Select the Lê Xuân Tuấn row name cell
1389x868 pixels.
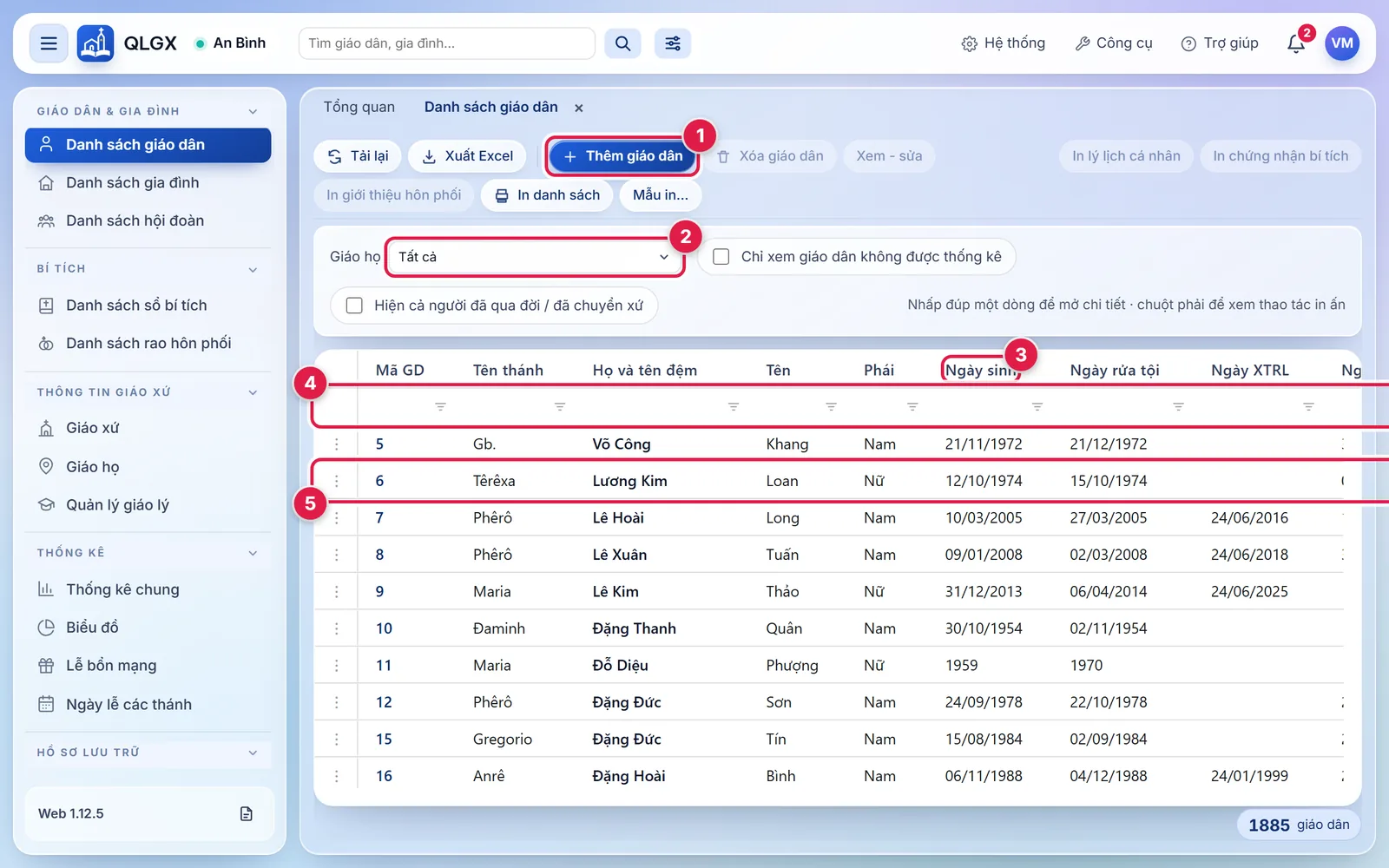coord(620,555)
